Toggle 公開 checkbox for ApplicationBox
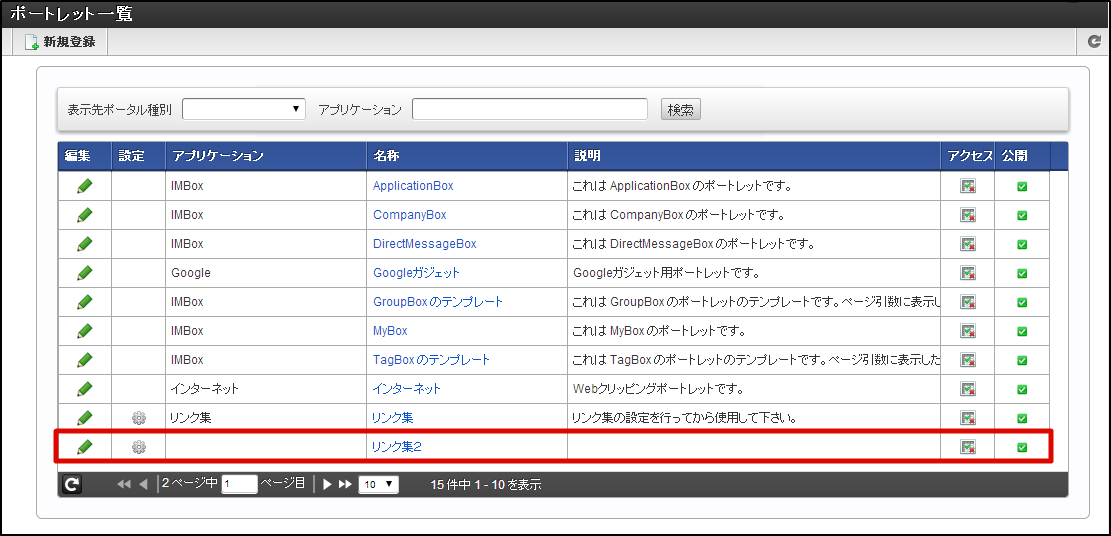This screenshot has height=536, width=1111. click(1022, 186)
